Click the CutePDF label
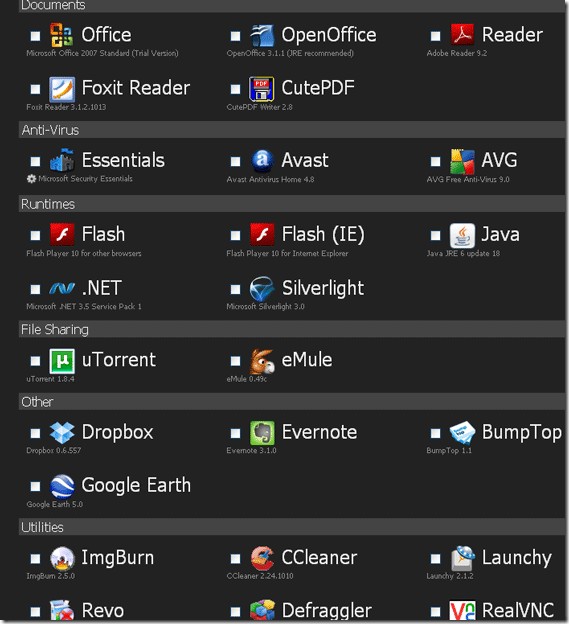569x624 pixels. pyautogui.click(x=318, y=88)
